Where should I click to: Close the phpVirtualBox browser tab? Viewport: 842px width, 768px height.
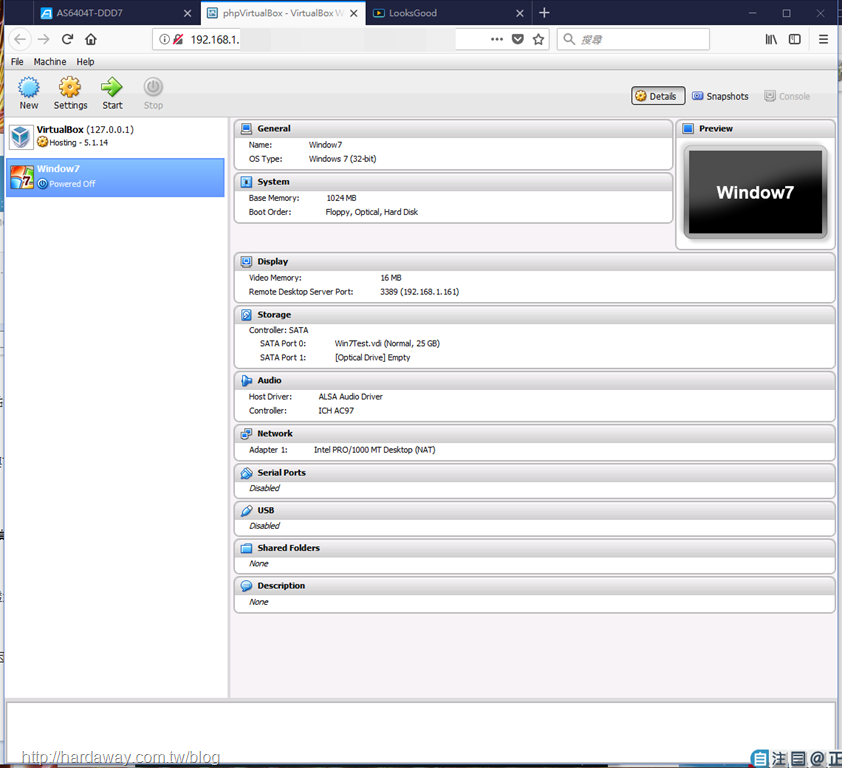tap(354, 13)
